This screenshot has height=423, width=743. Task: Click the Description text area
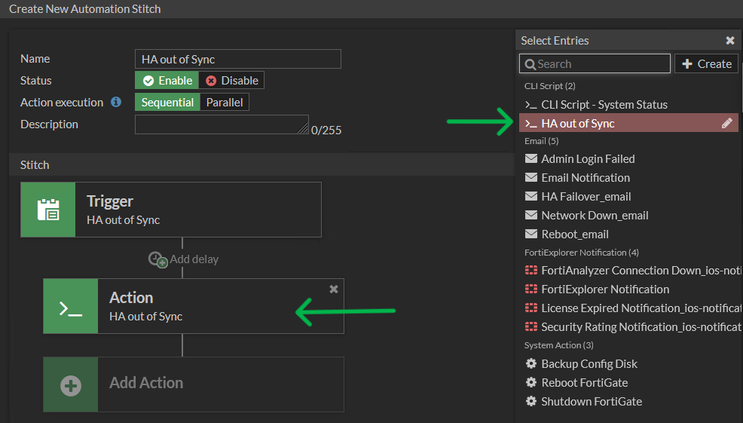[x=221, y=125]
